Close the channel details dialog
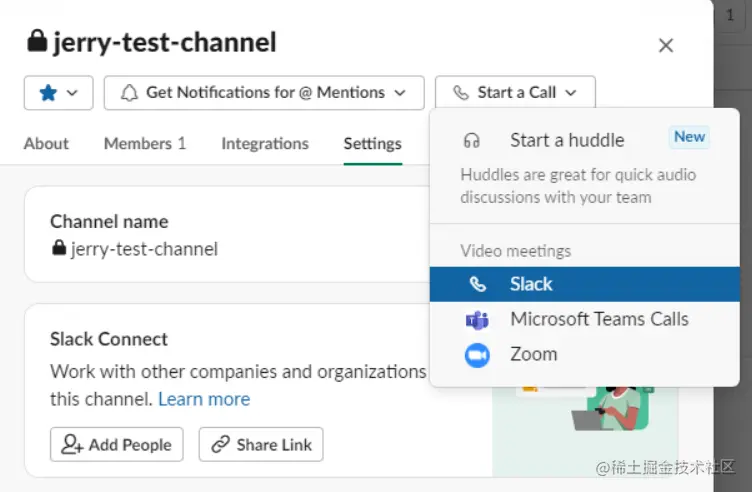This screenshot has width=752, height=492. pyautogui.click(x=666, y=45)
